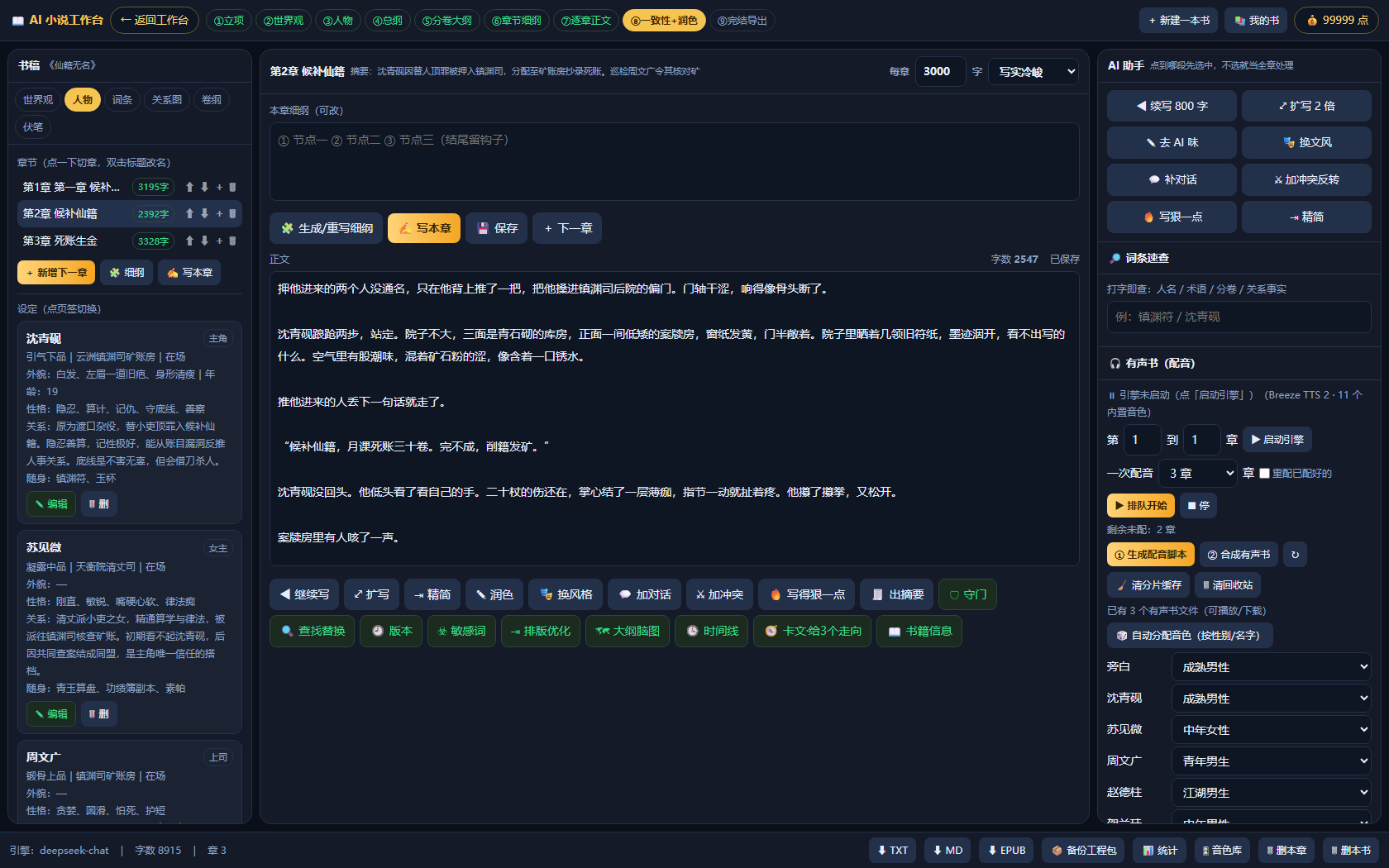Switch to the 世界观 sidebar tab
The height and width of the screenshot is (868, 1389).
(38, 100)
